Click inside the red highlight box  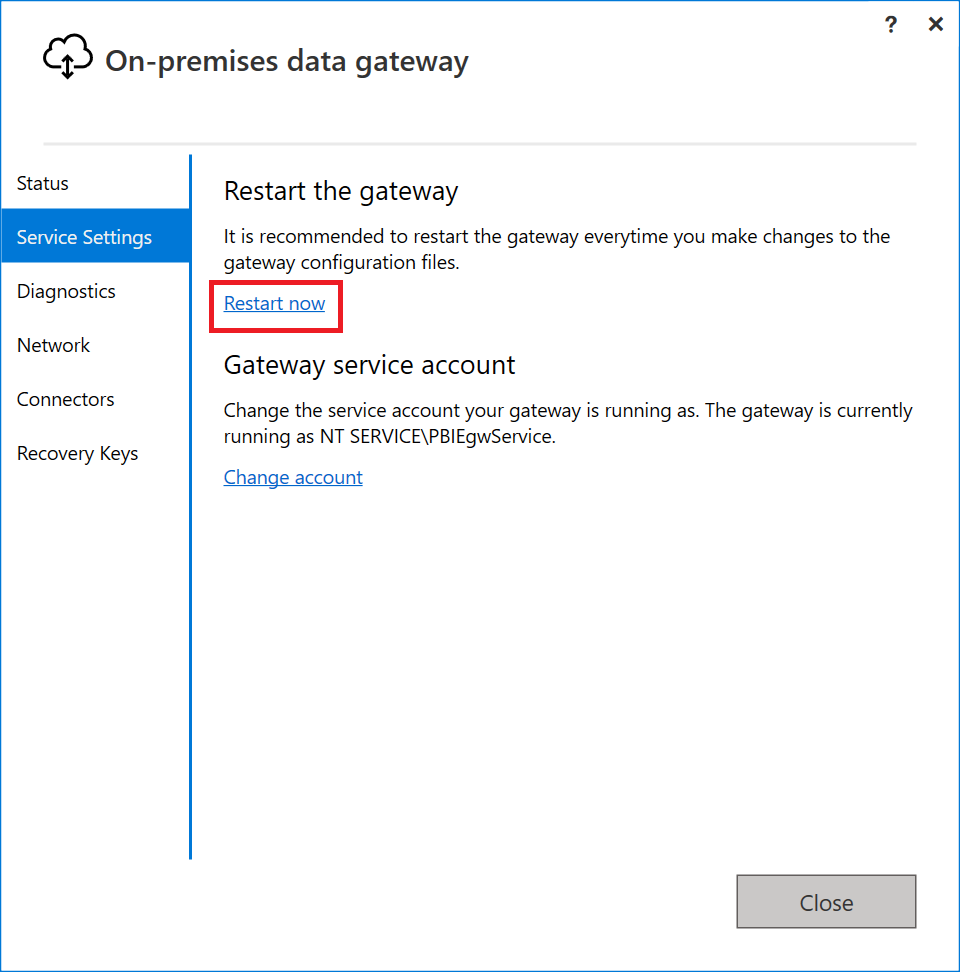274,305
